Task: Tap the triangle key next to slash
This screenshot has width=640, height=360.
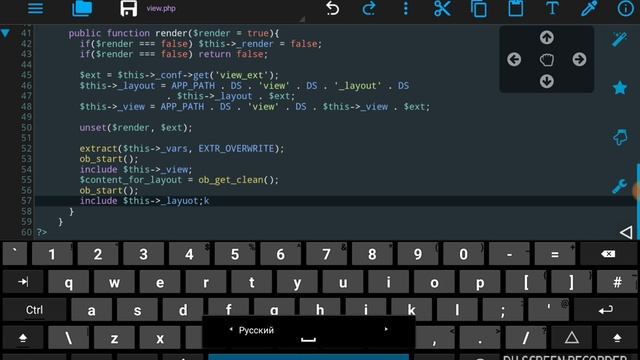Action: pos(571,338)
